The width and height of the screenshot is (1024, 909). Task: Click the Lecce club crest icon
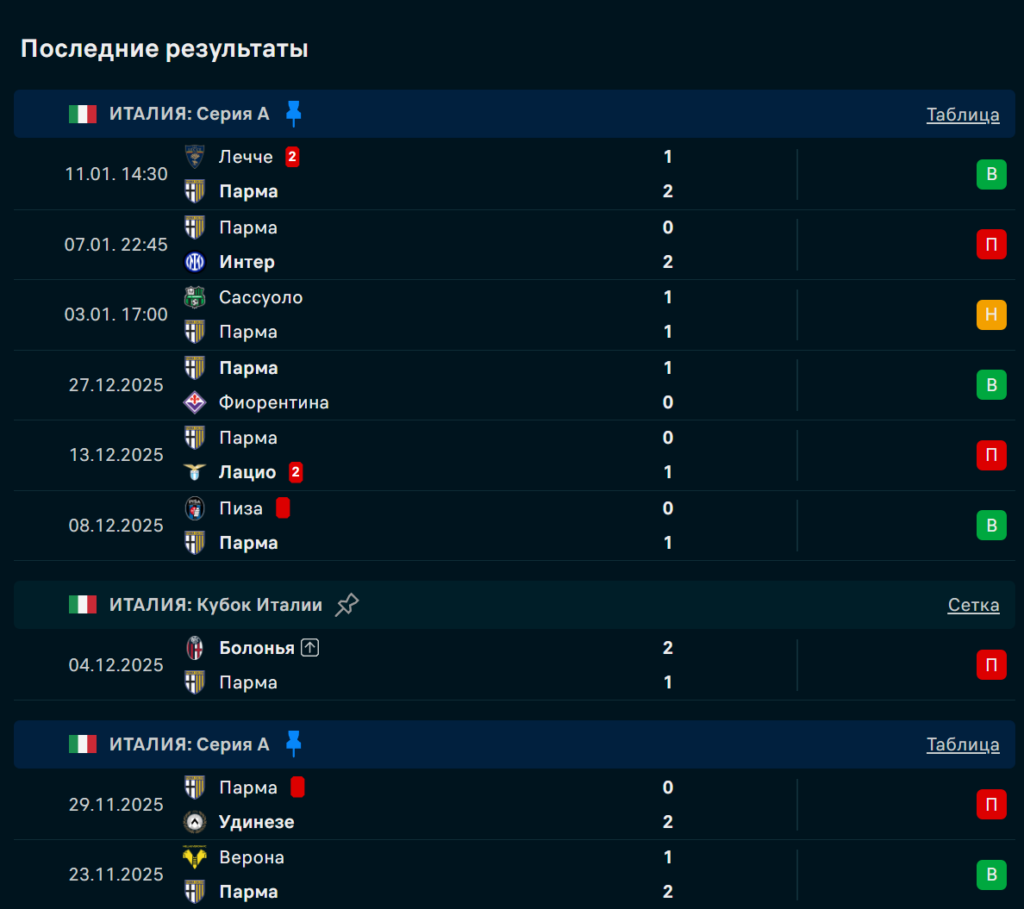pyautogui.click(x=194, y=156)
